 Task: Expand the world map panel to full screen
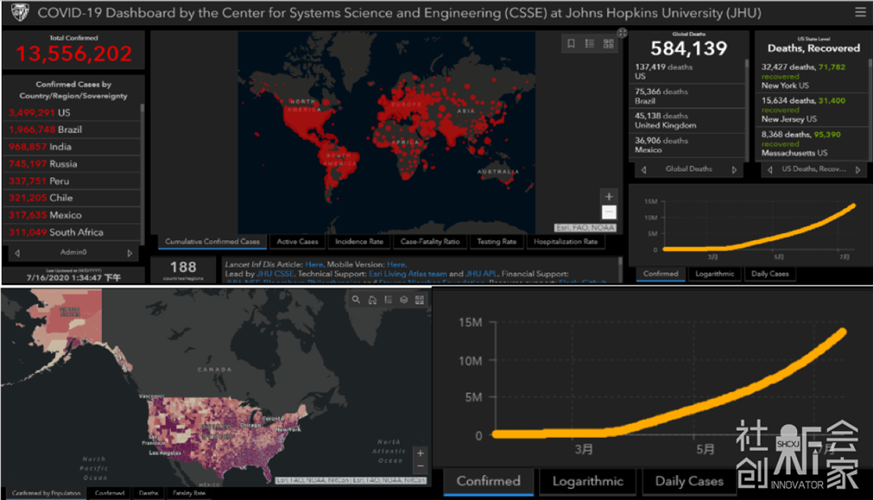[623, 33]
